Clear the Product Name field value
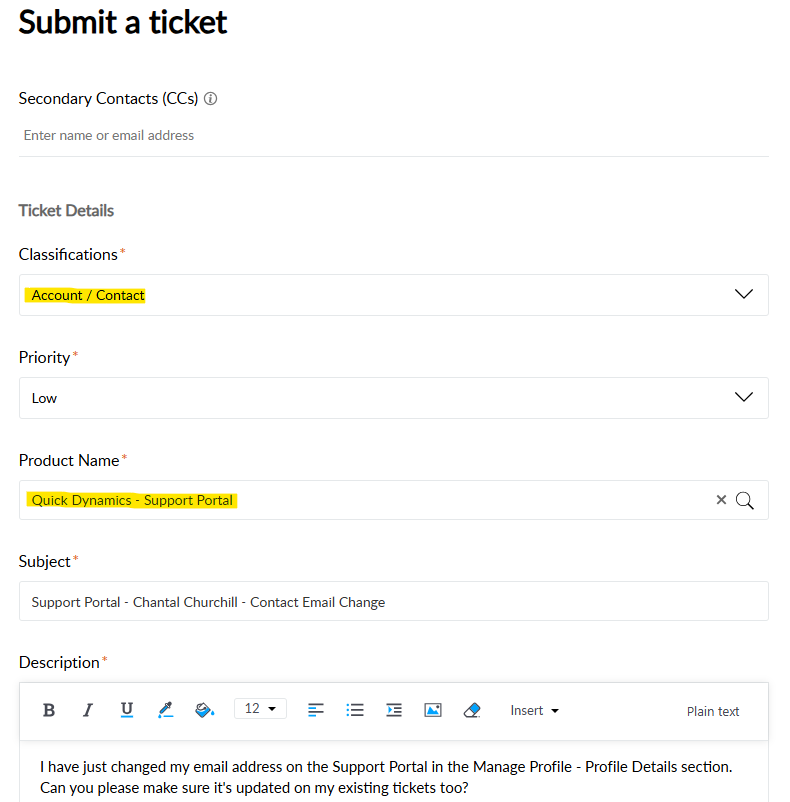Viewport: 790px width, 802px height. pos(721,500)
